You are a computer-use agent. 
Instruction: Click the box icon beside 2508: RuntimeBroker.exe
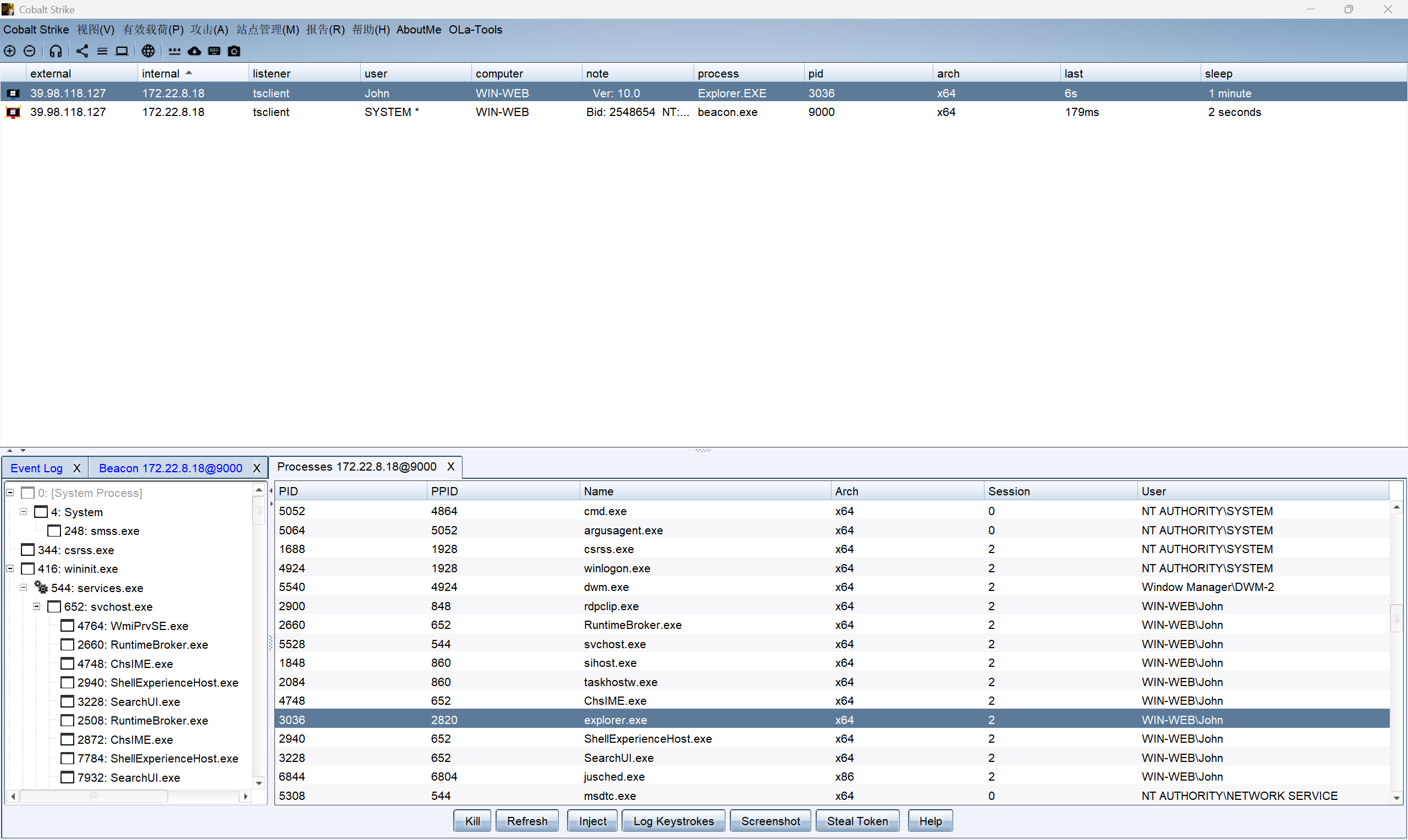(67, 720)
